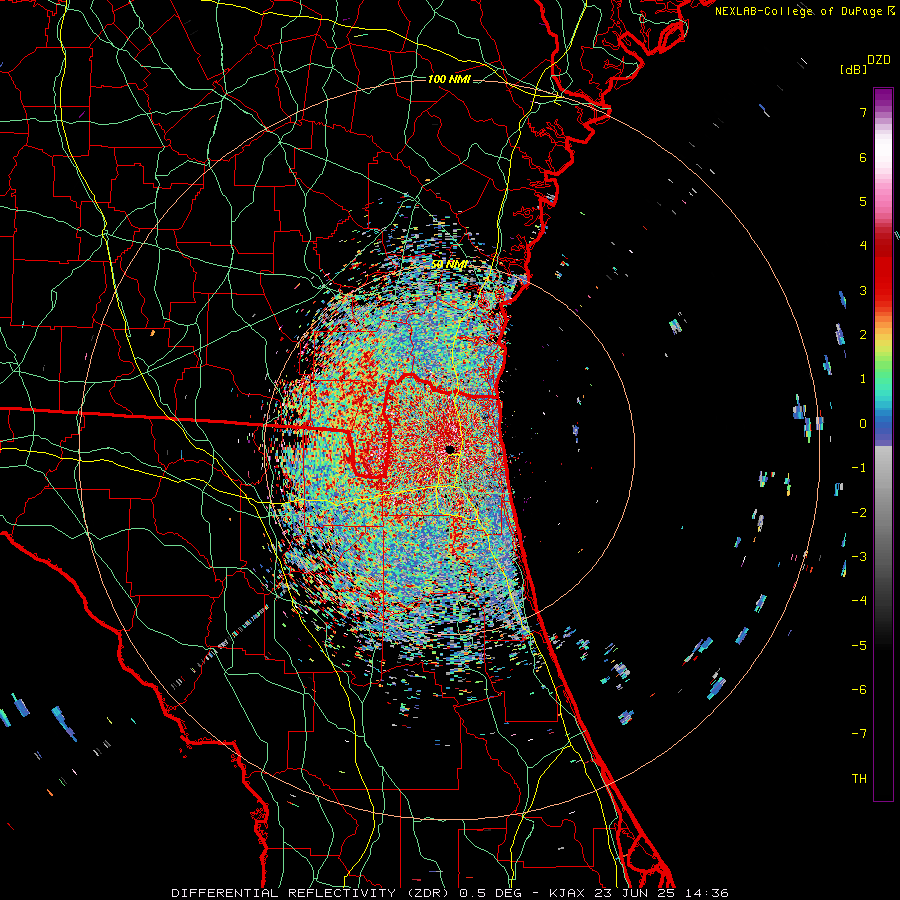Click the NEXLAB-College of DuPage header text
900x900 pixels.
(x=804, y=11)
